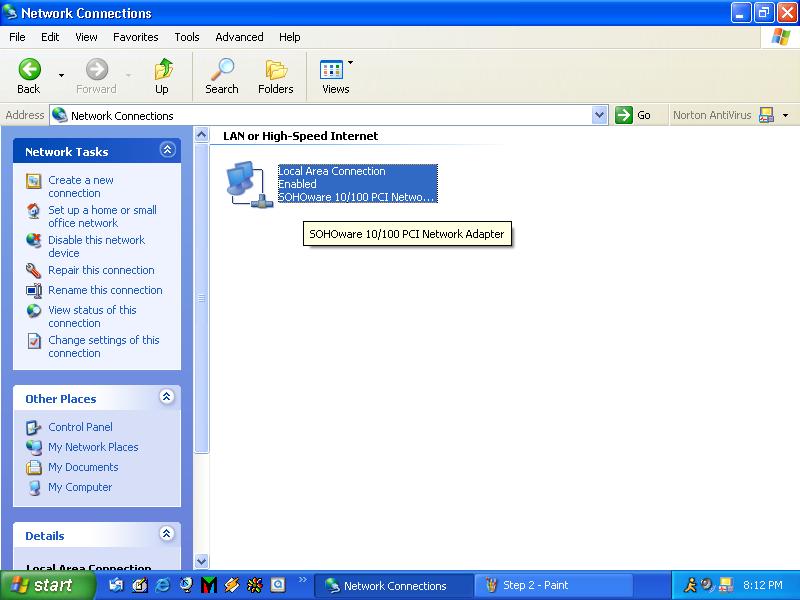The image size is (800, 600).
Task: Open the Help menu
Action: pos(289,37)
